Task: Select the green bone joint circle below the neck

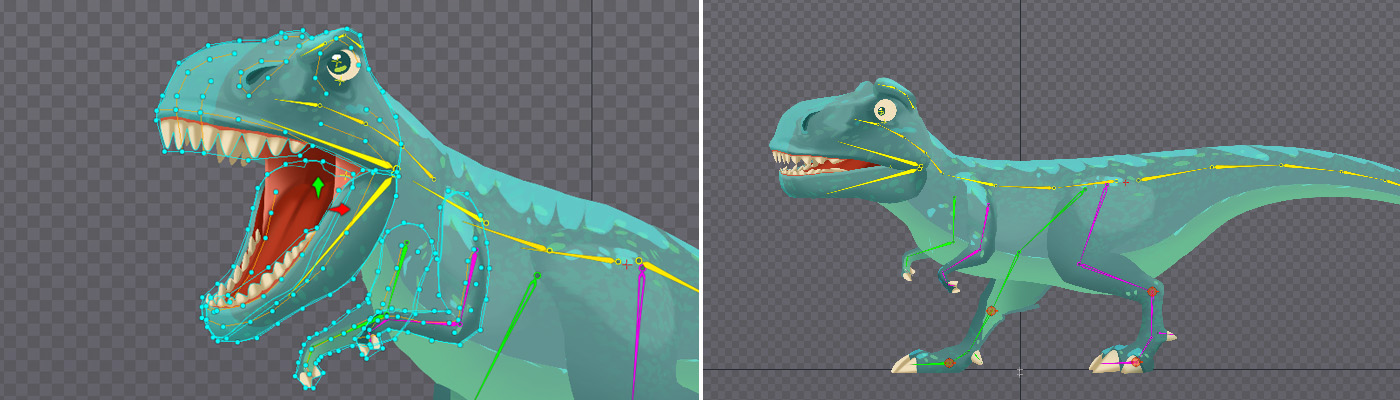Action: point(537,276)
